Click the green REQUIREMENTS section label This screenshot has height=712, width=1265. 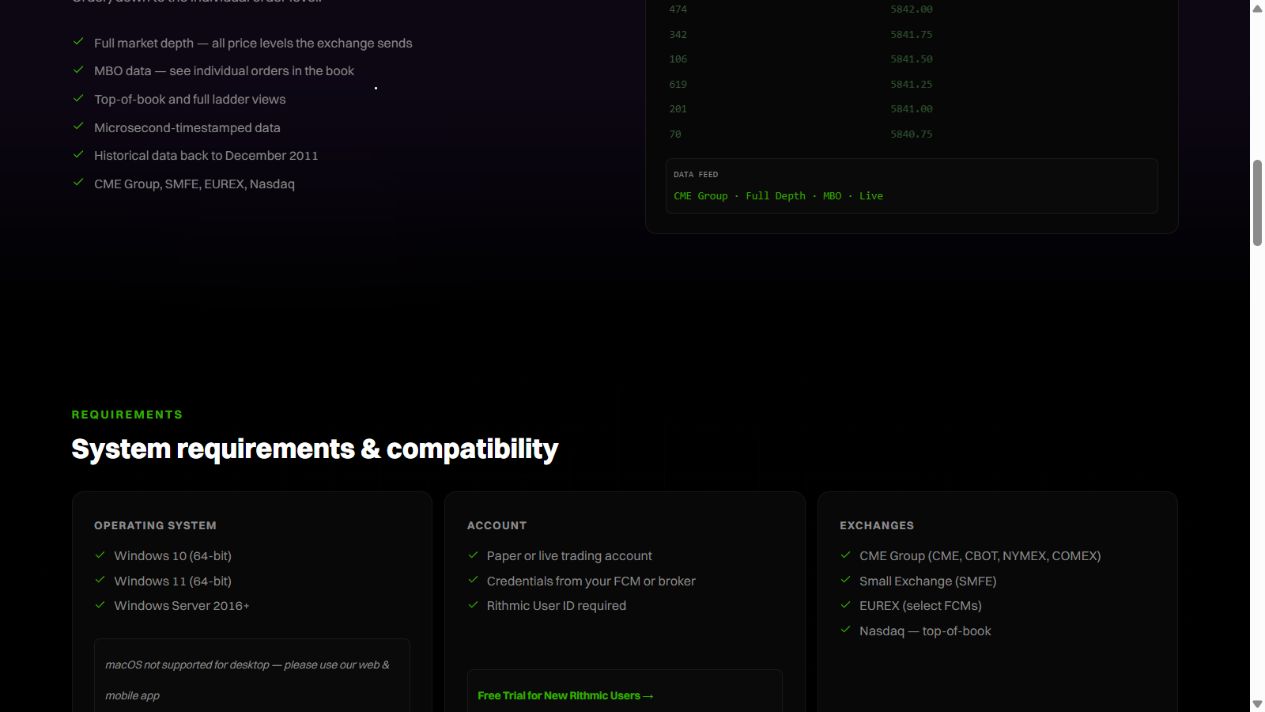pos(127,414)
